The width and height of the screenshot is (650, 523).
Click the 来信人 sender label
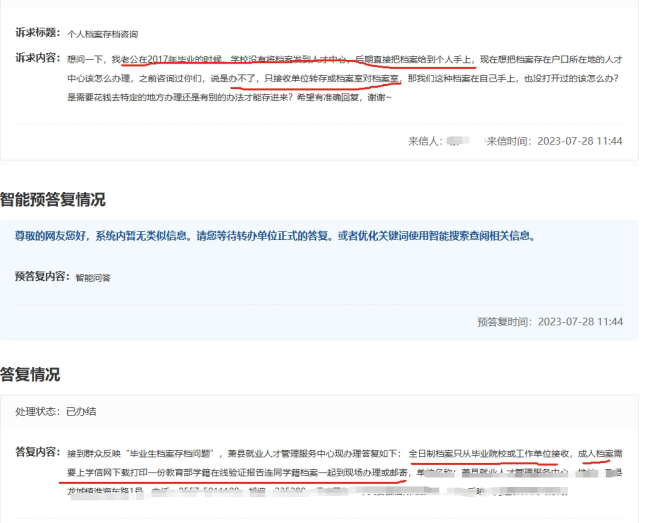point(425,141)
